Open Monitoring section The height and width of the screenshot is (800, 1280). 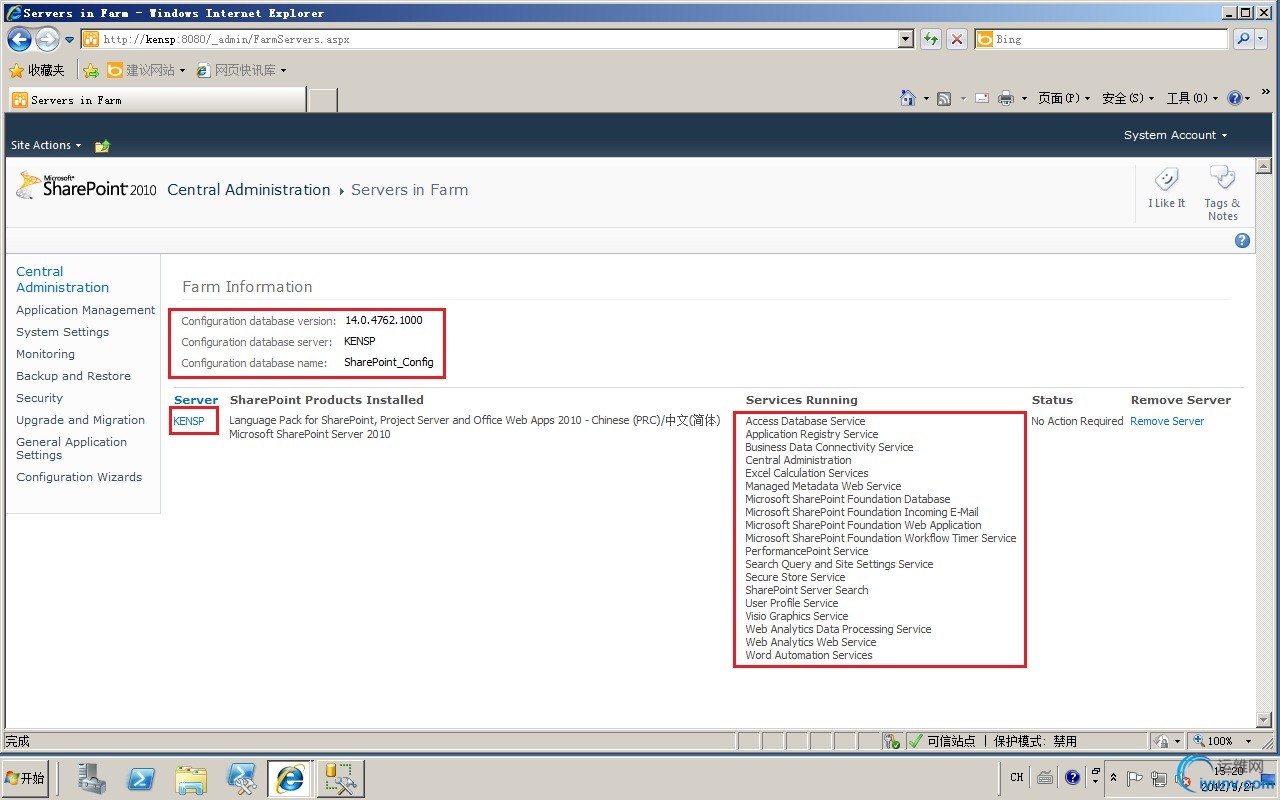pos(45,354)
